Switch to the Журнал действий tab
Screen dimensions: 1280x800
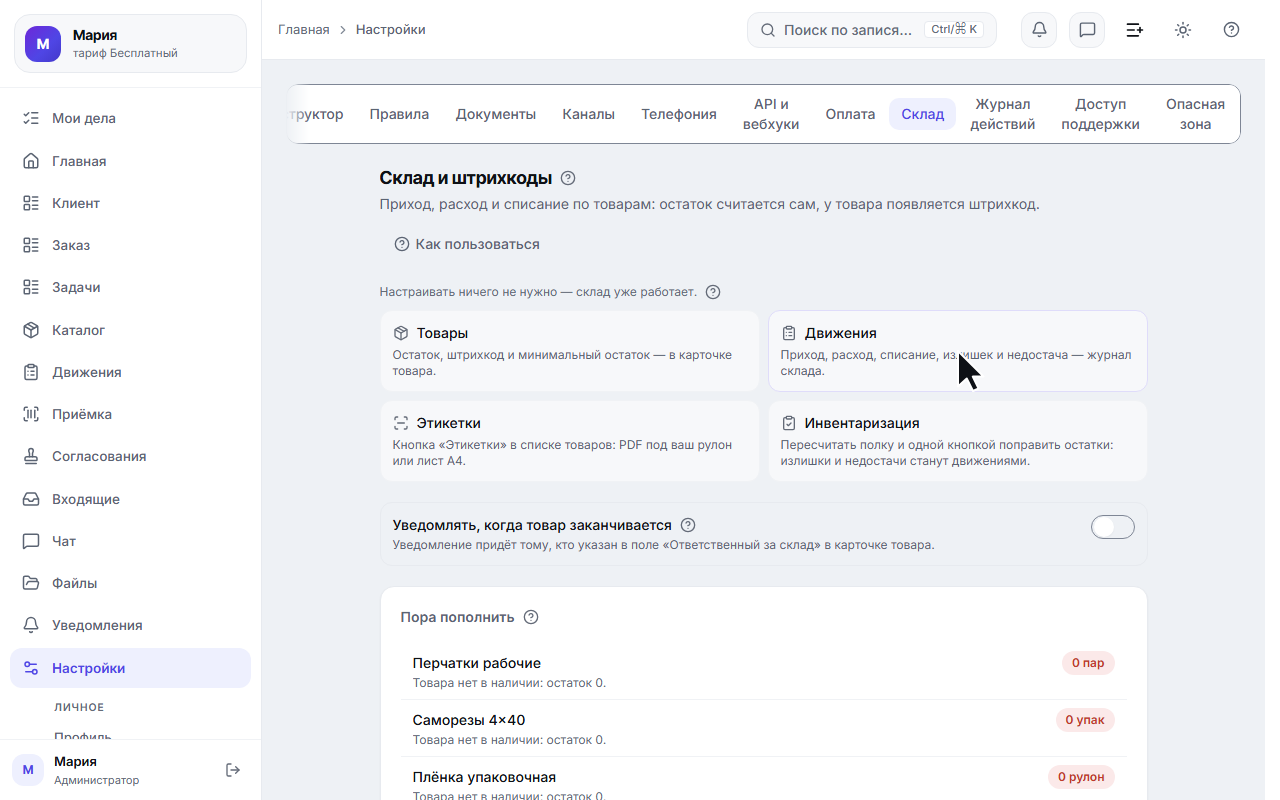point(1003,114)
